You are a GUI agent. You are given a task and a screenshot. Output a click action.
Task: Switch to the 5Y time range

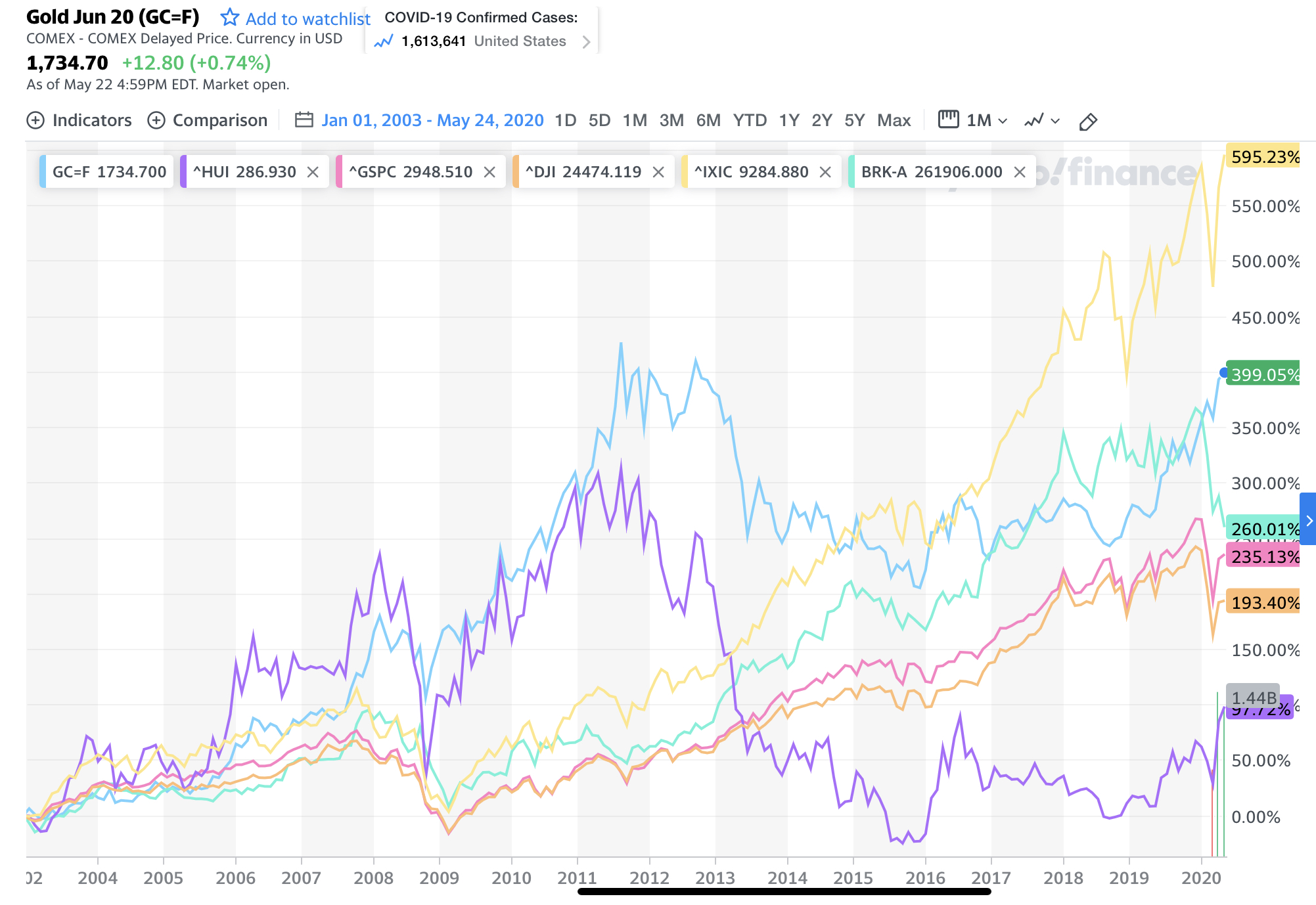point(854,121)
